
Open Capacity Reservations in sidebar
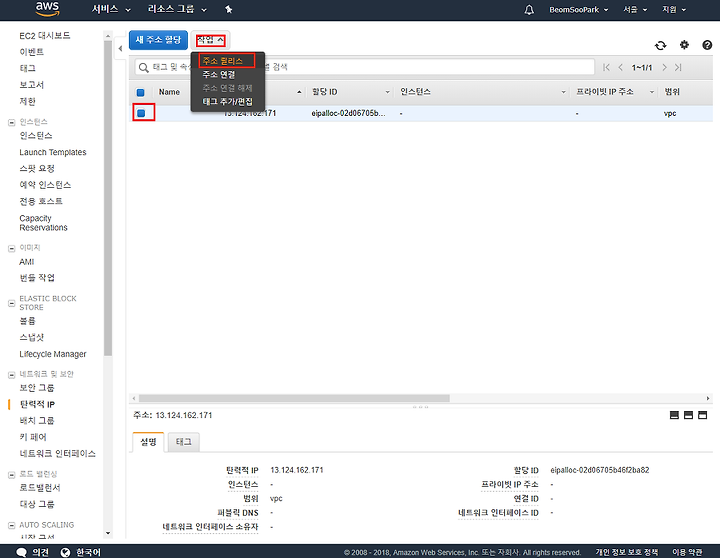click(43, 223)
